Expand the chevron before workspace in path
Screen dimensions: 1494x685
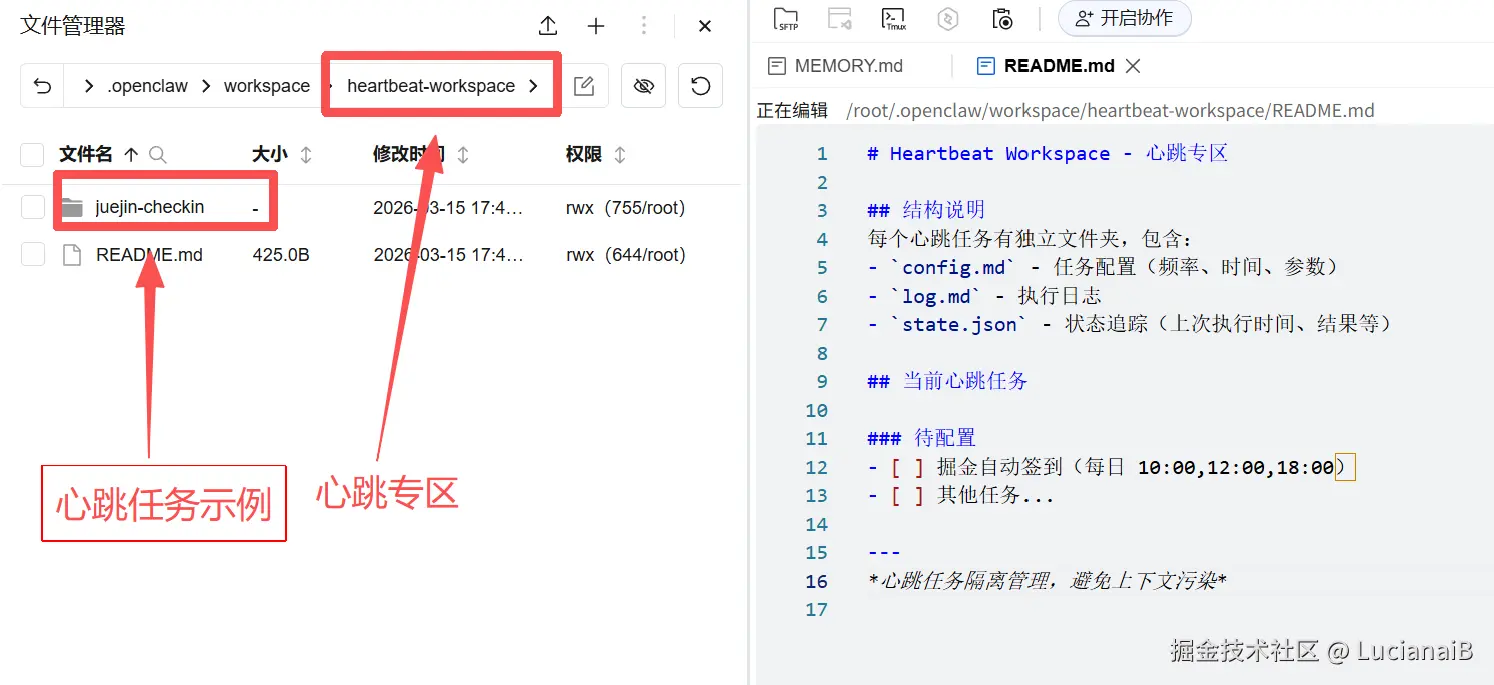click(206, 86)
